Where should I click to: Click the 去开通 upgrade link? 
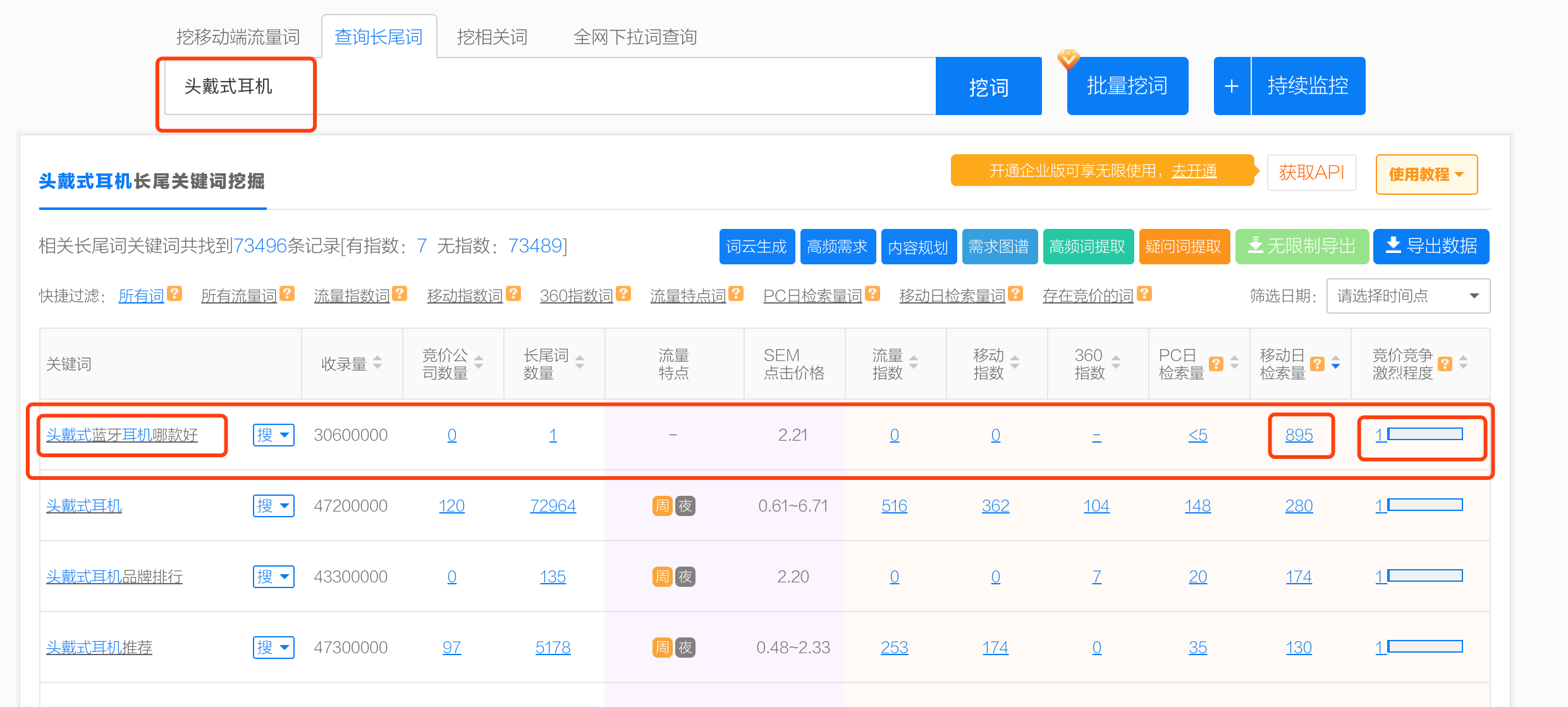(1194, 171)
